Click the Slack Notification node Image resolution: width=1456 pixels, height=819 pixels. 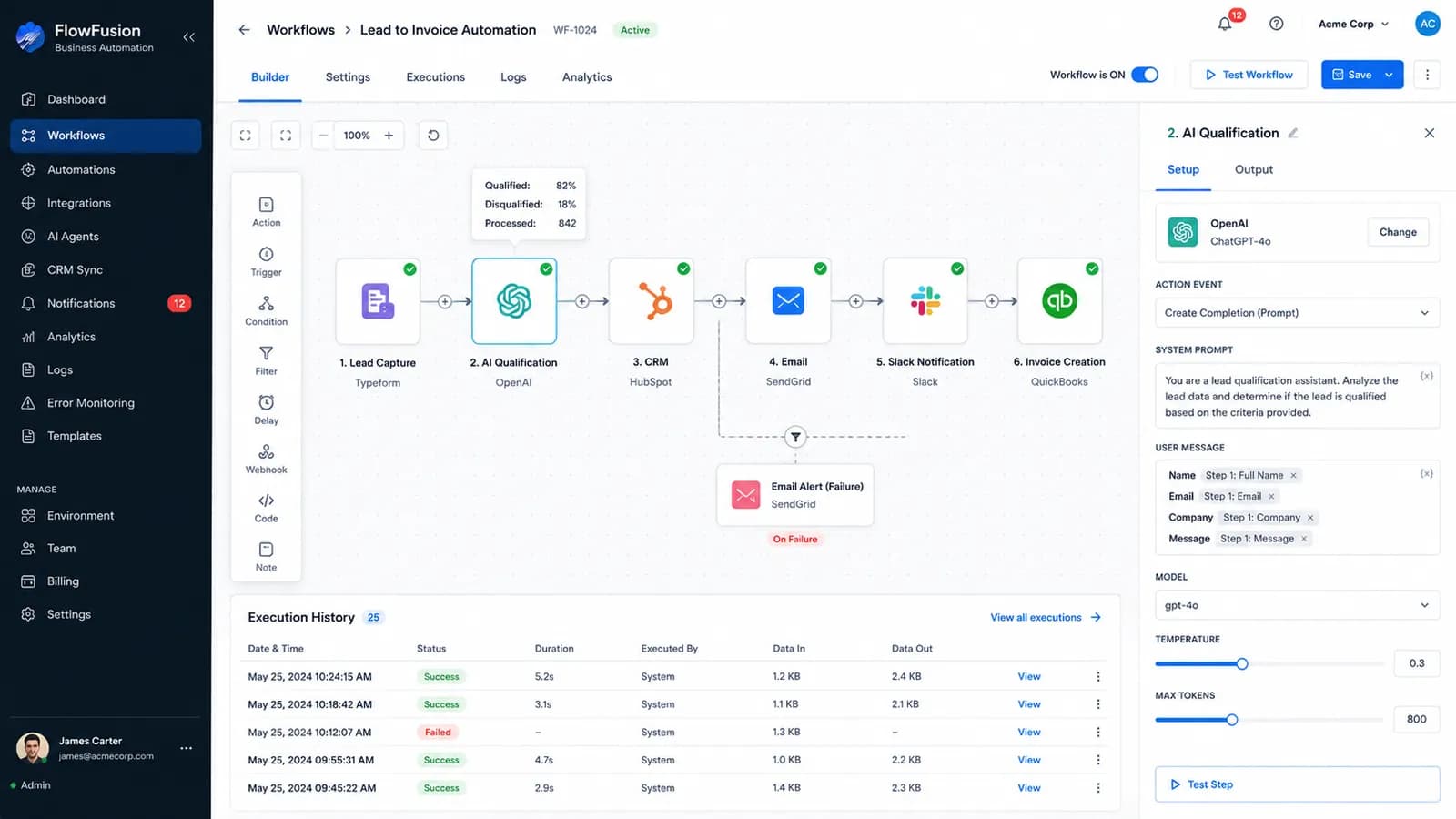(925, 301)
